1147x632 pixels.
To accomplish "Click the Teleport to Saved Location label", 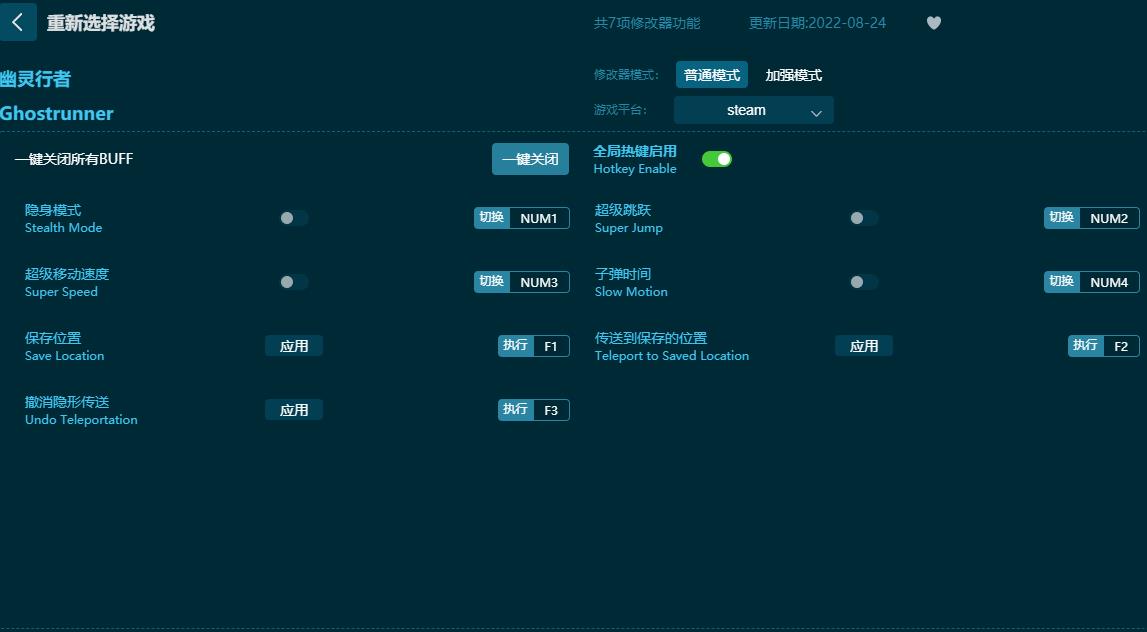I will (672, 356).
